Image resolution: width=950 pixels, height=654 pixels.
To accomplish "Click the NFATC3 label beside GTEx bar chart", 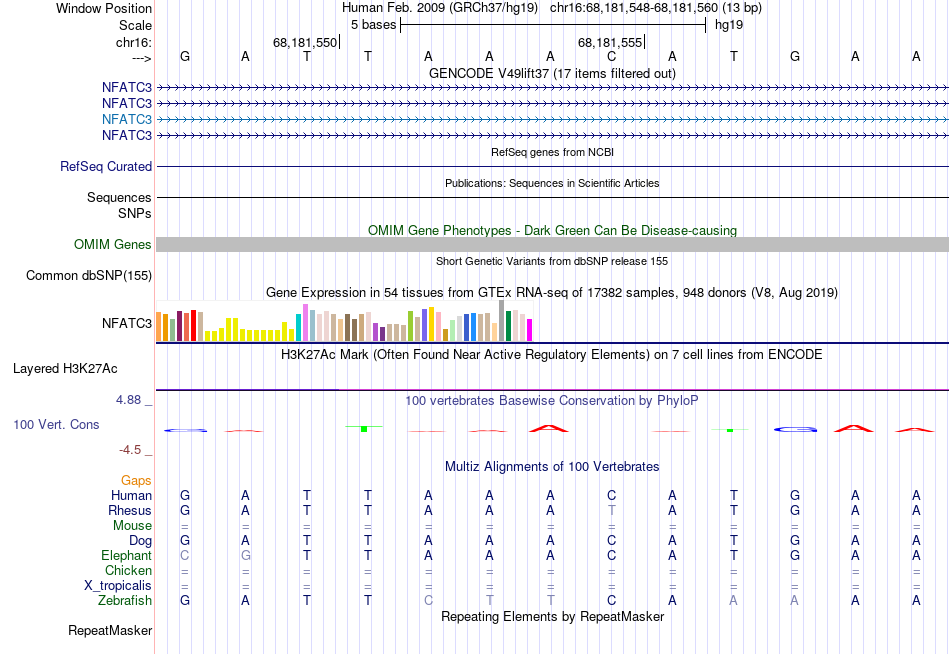I will coord(127,323).
